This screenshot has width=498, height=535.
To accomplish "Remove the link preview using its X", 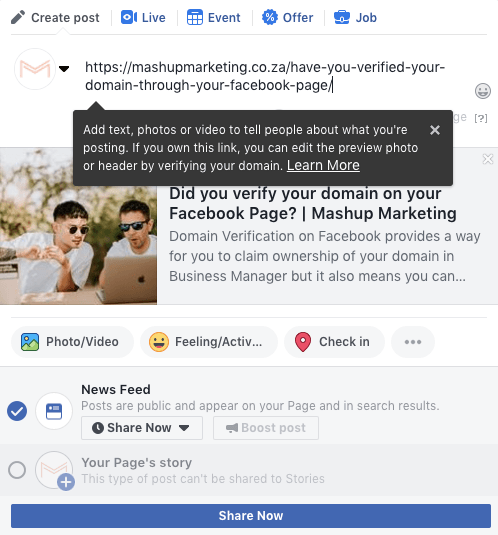I will 488,159.
